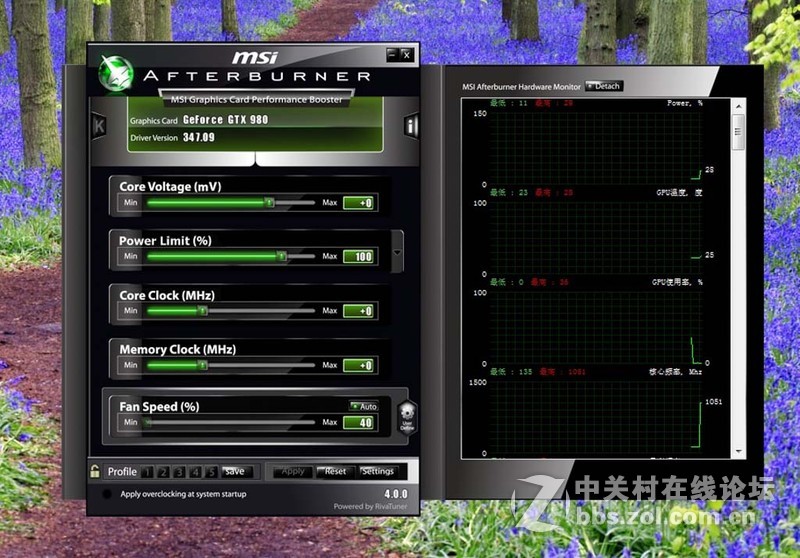The height and width of the screenshot is (558, 800).
Task: Click the 4.0.0 version number
Action: pyautogui.click(x=396, y=494)
